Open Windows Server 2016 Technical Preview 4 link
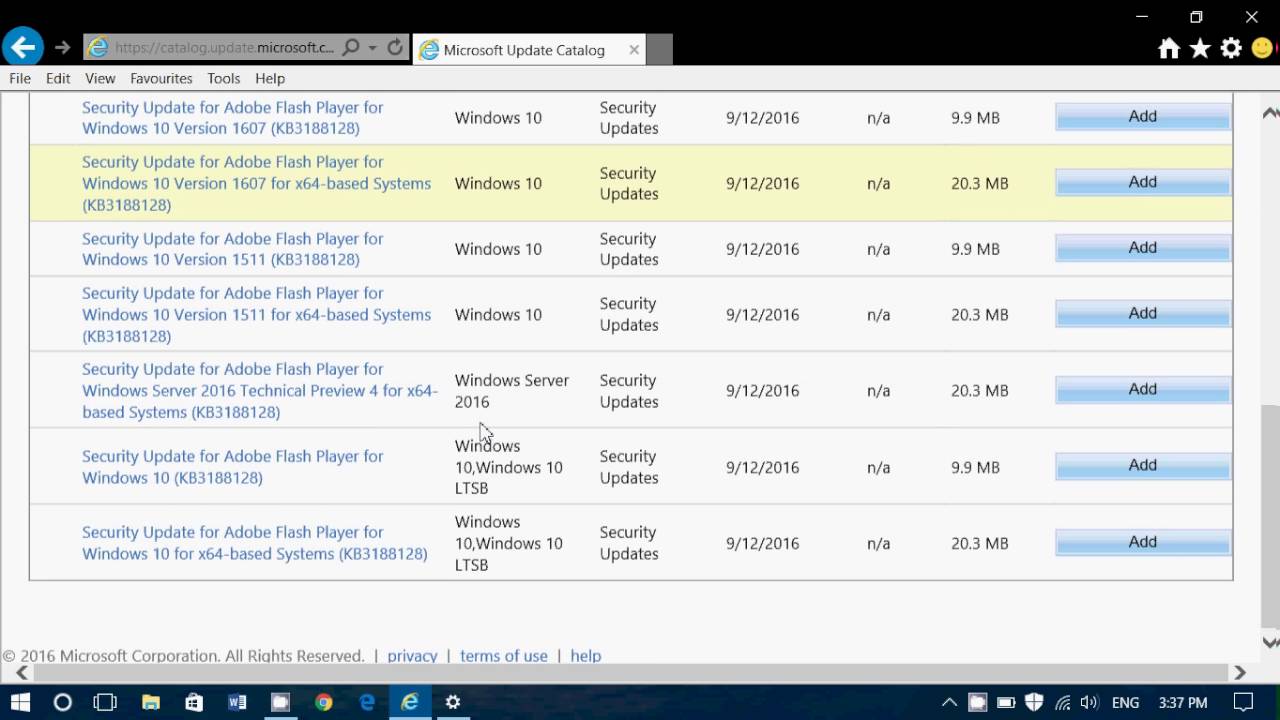This screenshot has height=720, width=1280. click(x=260, y=390)
